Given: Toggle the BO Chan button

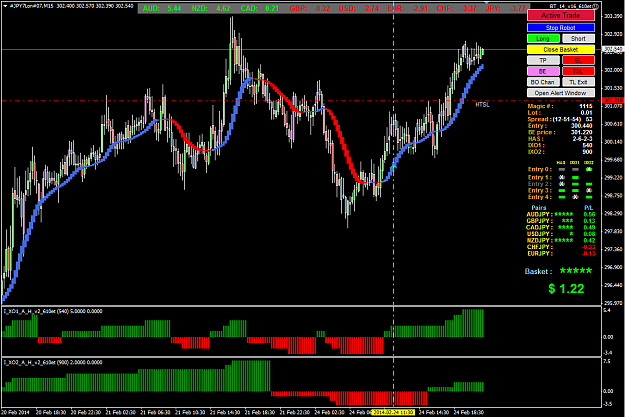Looking at the screenshot, I should 543,82.
